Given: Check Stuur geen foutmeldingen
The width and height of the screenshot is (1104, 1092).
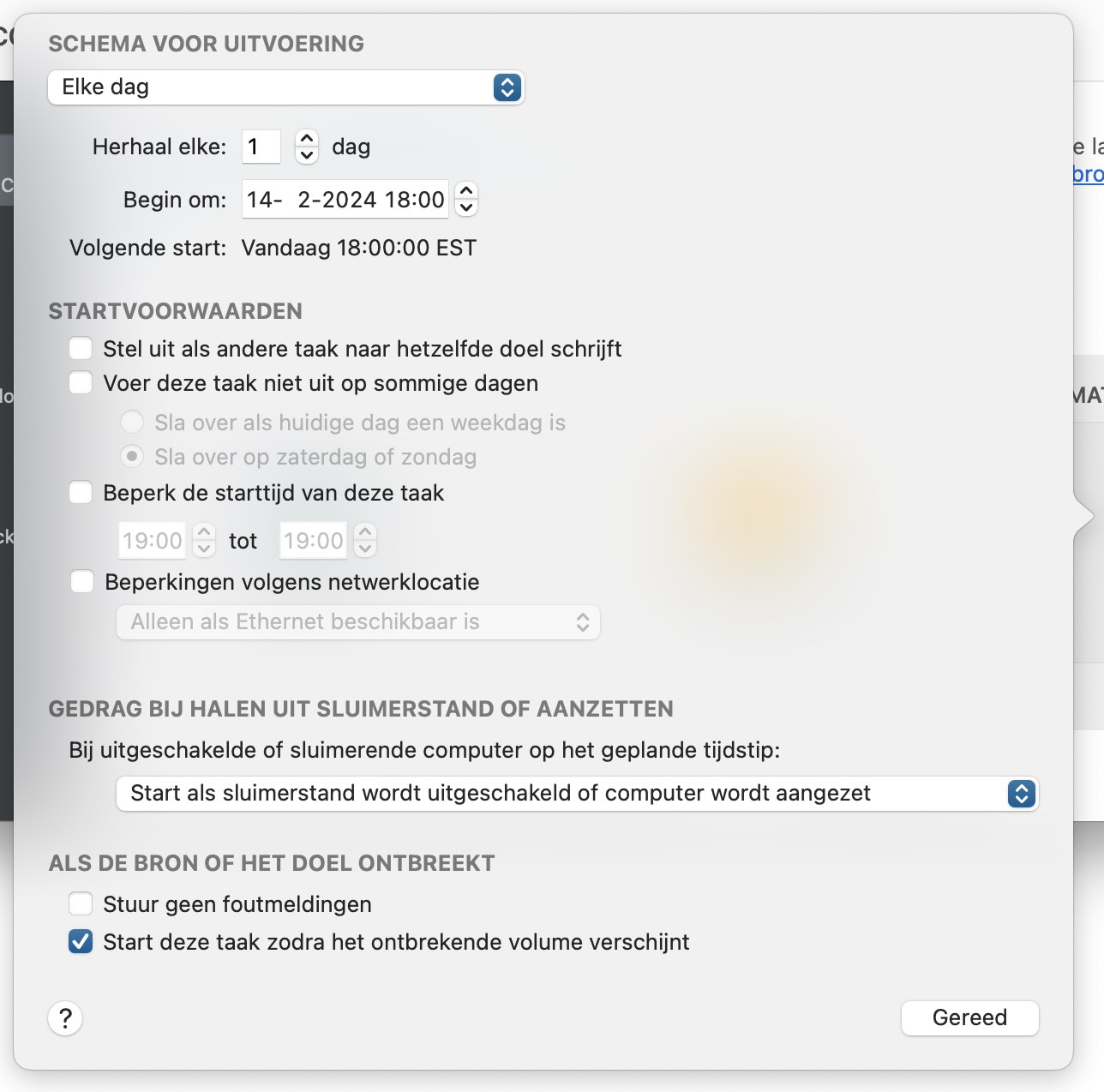Looking at the screenshot, I should tap(81, 904).
